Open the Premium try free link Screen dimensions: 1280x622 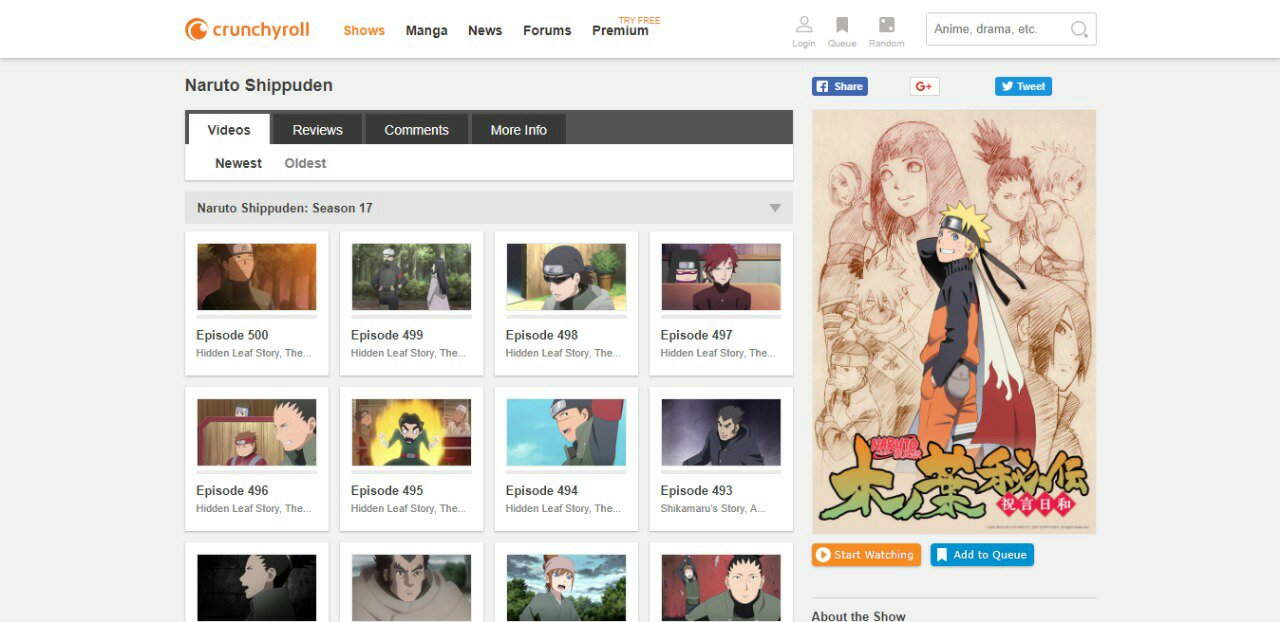[x=620, y=30]
